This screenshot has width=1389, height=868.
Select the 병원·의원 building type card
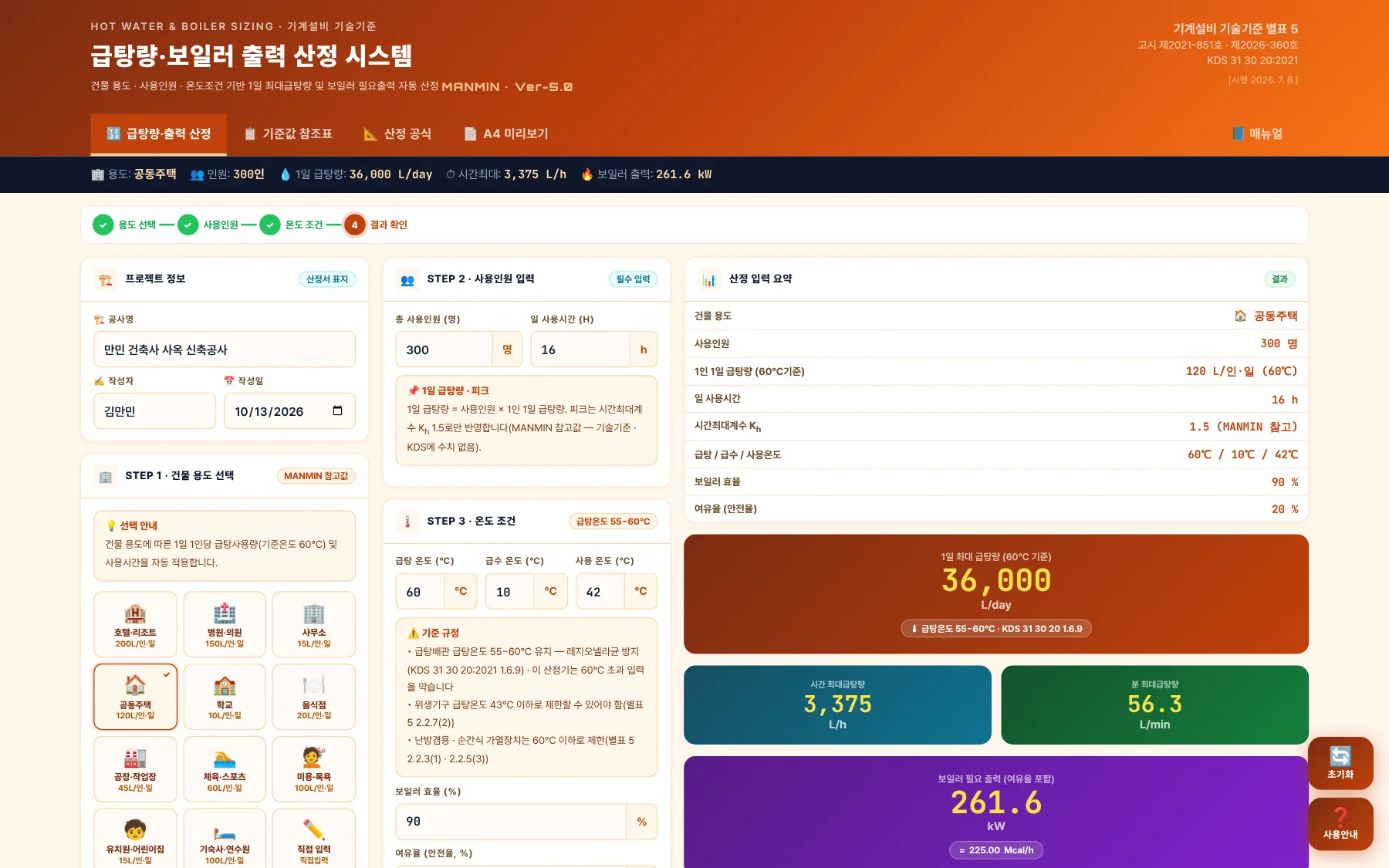(x=225, y=625)
